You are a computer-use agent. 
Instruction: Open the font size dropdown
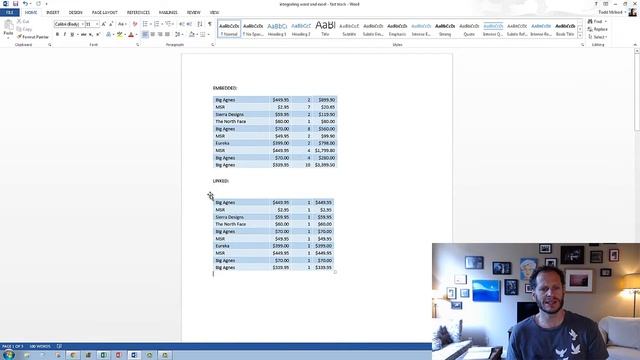click(x=97, y=24)
